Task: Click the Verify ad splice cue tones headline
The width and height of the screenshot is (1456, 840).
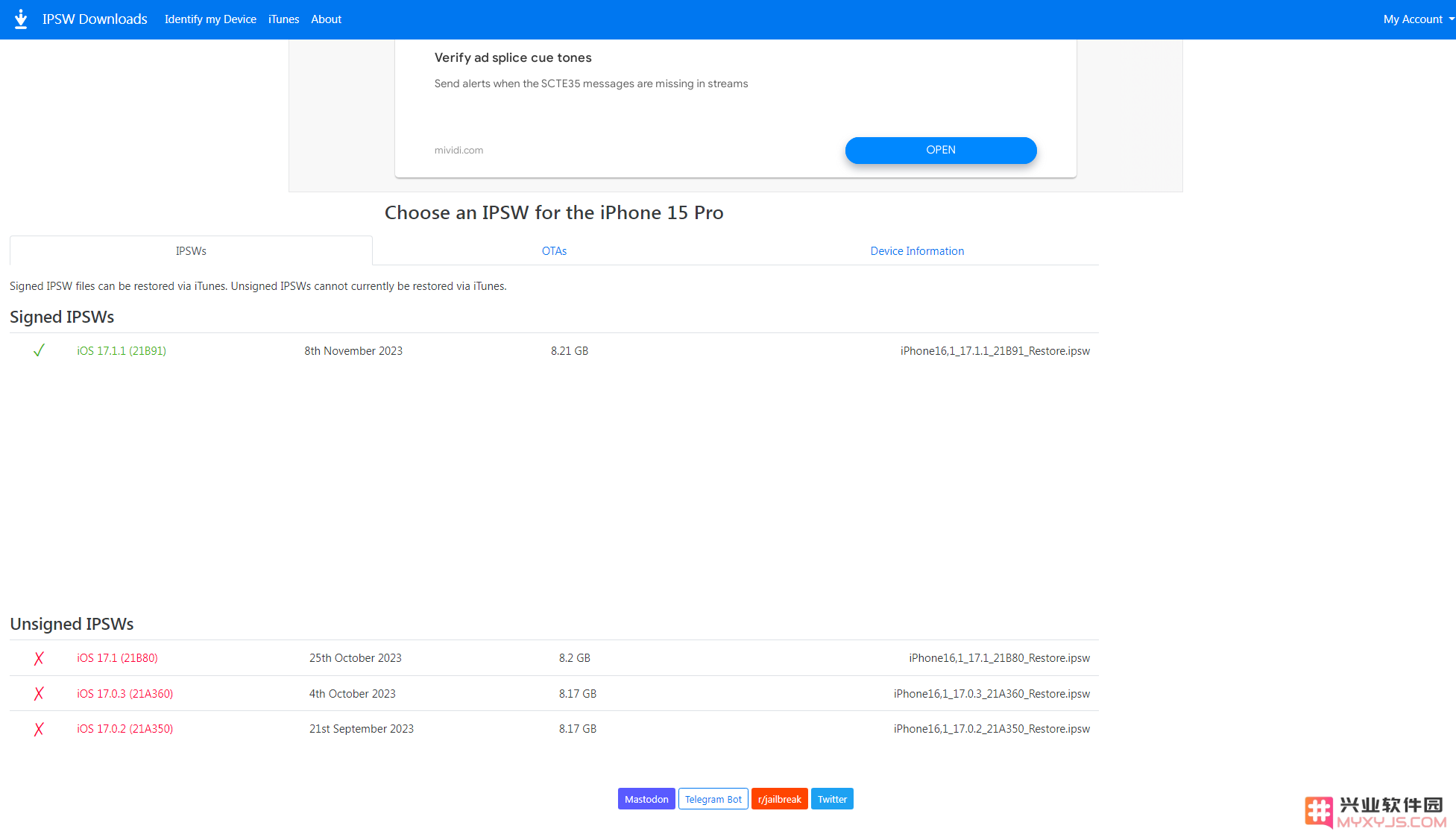Action: [513, 57]
